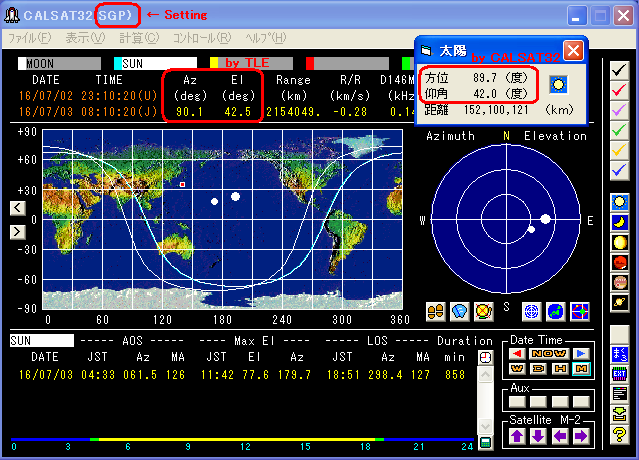Toggle the blue checkmark button
Viewport: 639px width, 460px height.
619,170
